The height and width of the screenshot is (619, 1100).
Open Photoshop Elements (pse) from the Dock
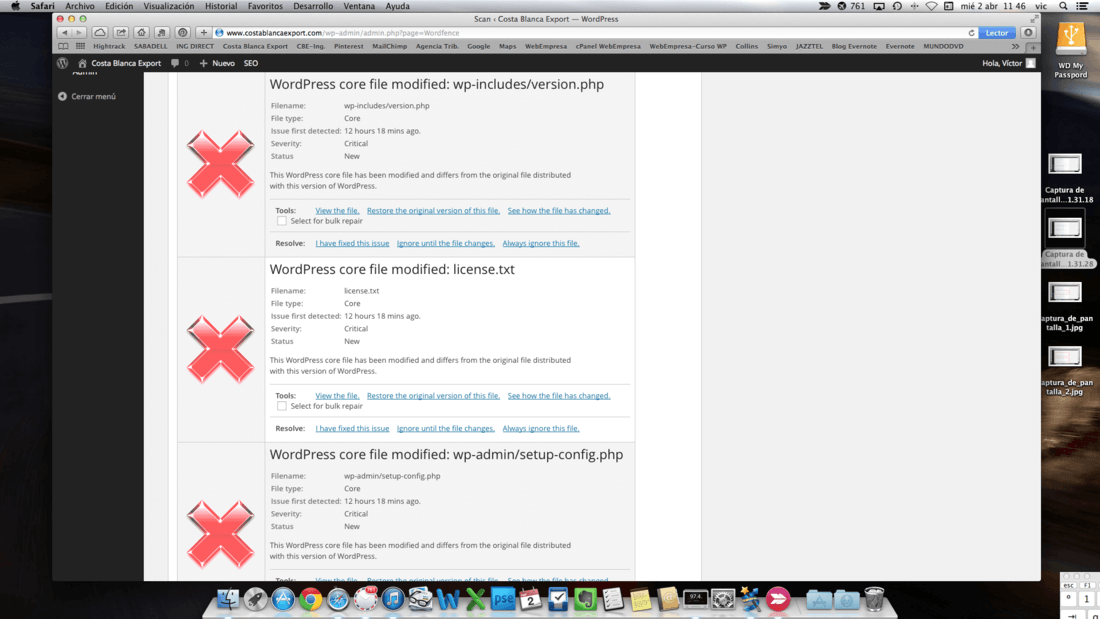click(x=503, y=599)
